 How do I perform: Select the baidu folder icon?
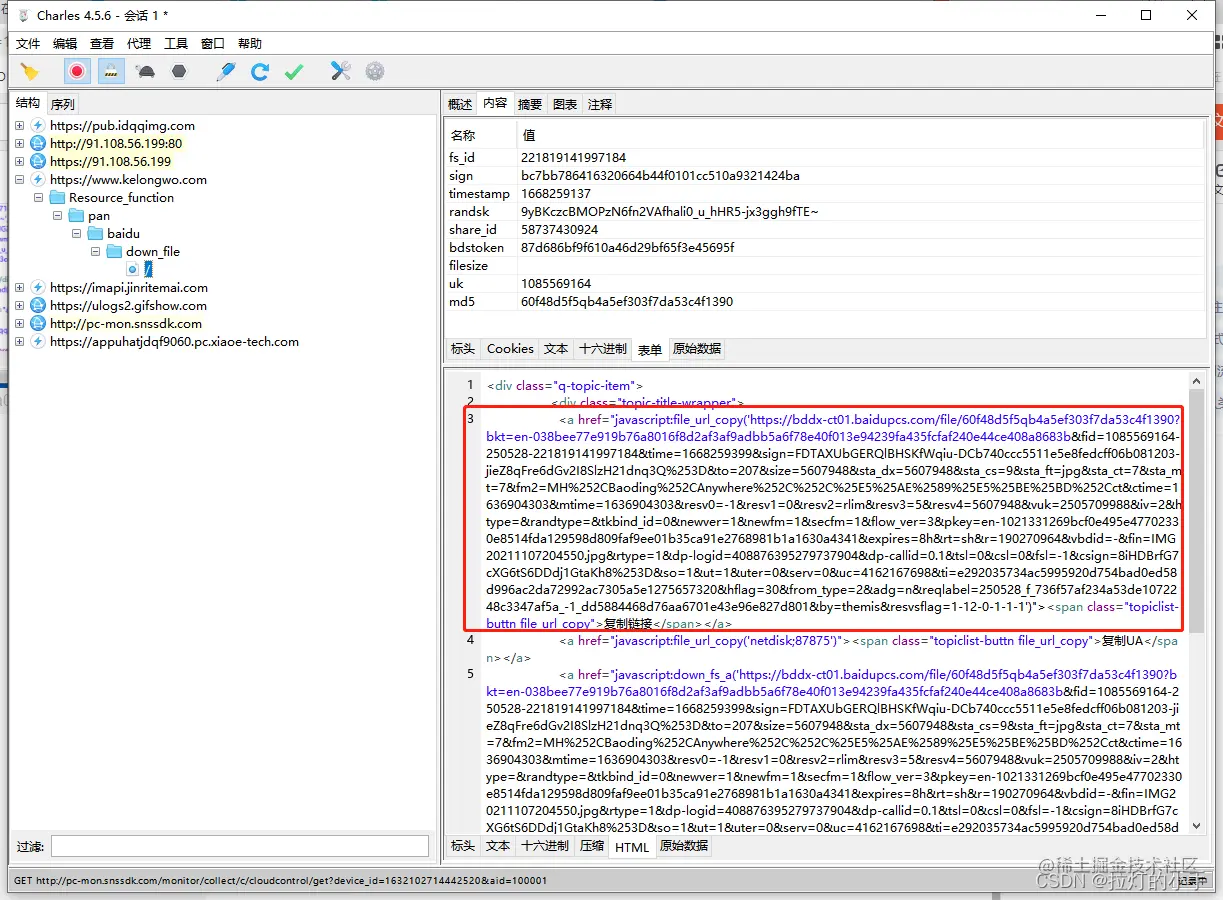click(x=95, y=234)
